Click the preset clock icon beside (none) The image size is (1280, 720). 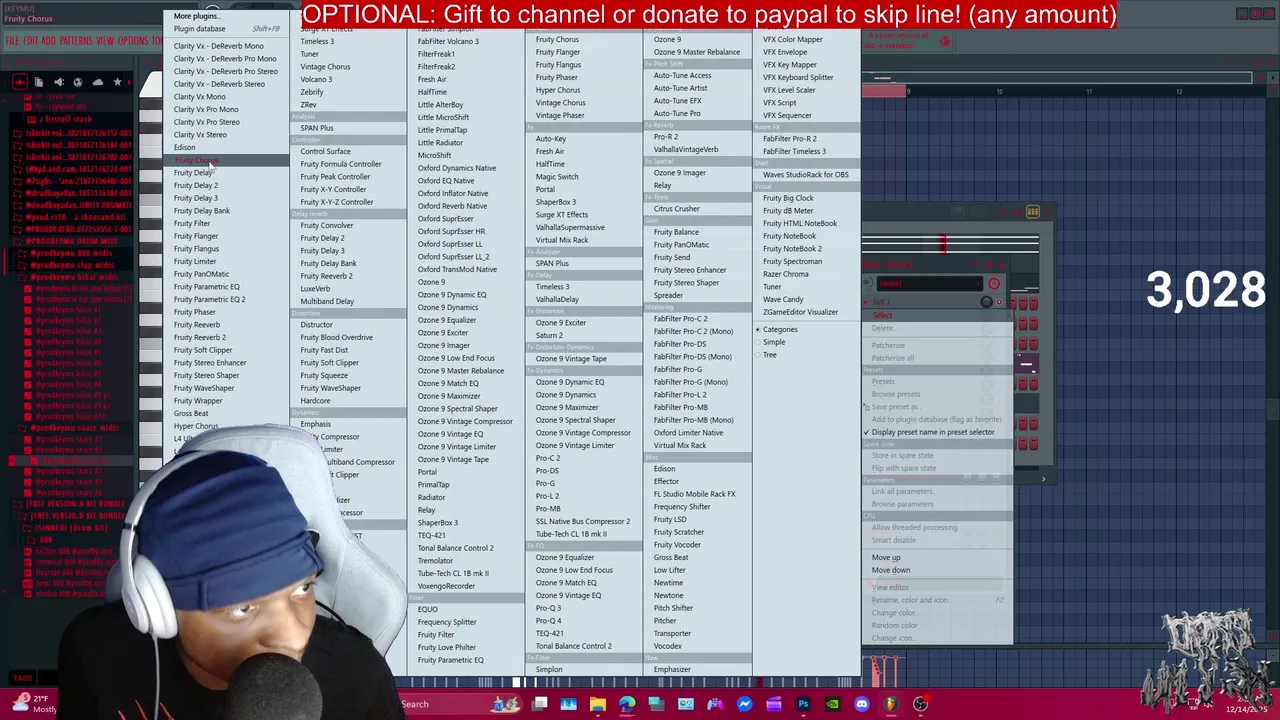coord(994,284)
